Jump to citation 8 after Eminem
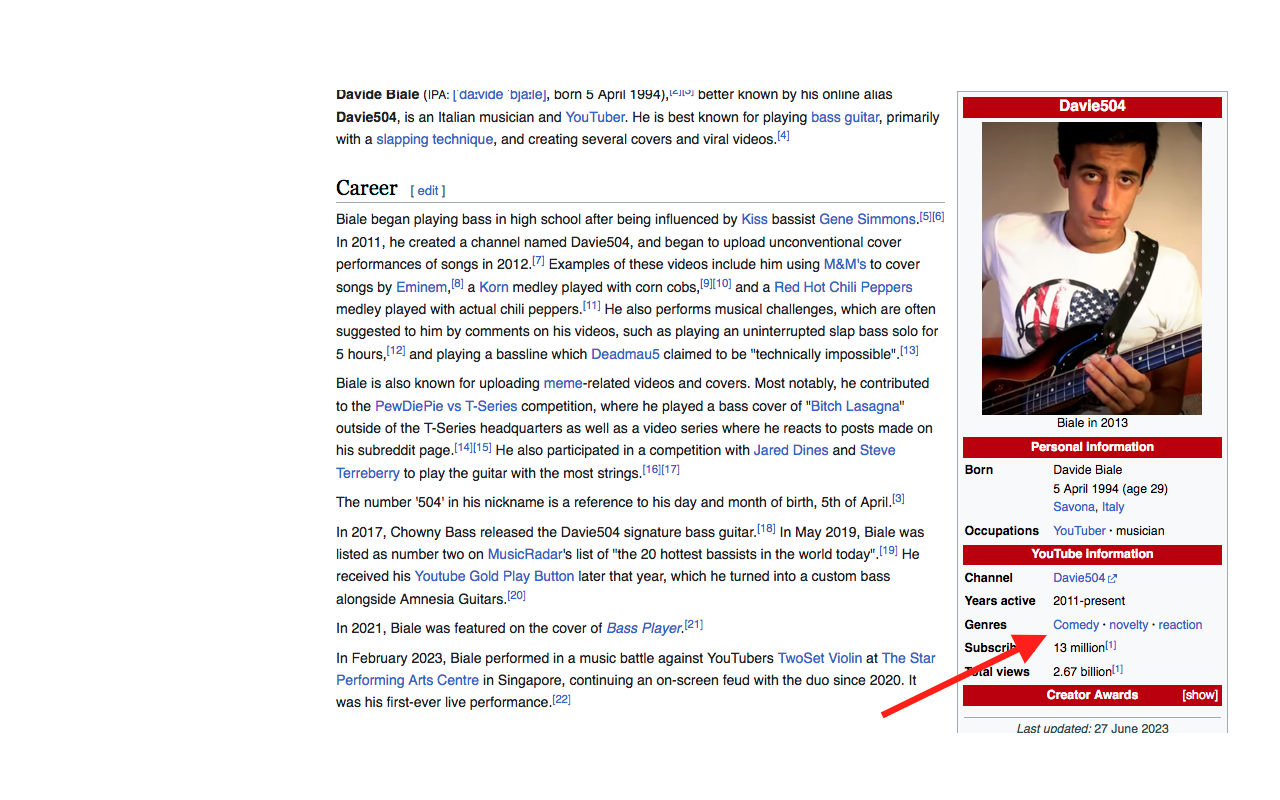Viewport: 1280px width, 800px height. (x=457, y=284)
